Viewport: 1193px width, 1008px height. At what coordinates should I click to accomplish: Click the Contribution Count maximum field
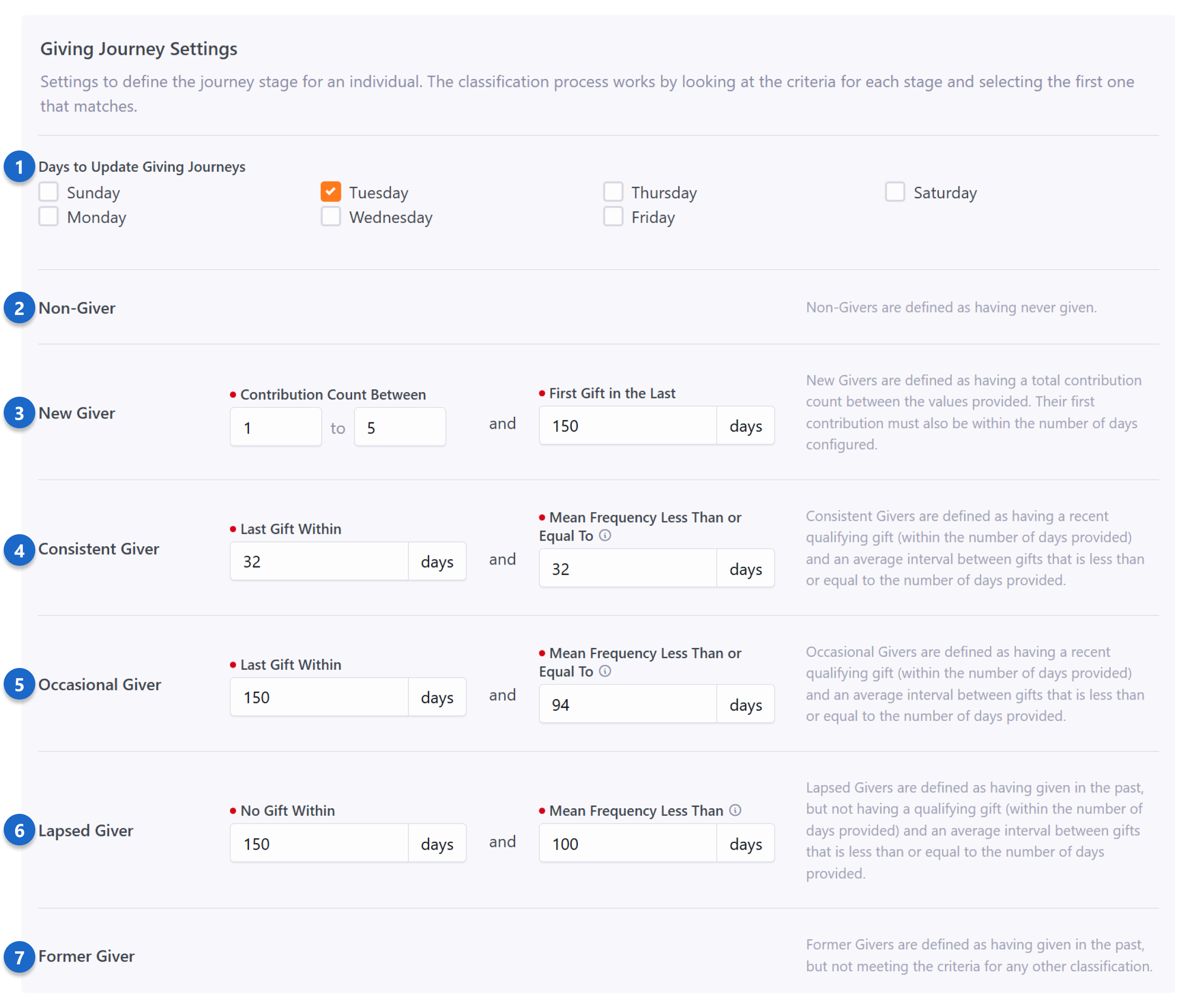pyautogui.click(x=400, y=427)
